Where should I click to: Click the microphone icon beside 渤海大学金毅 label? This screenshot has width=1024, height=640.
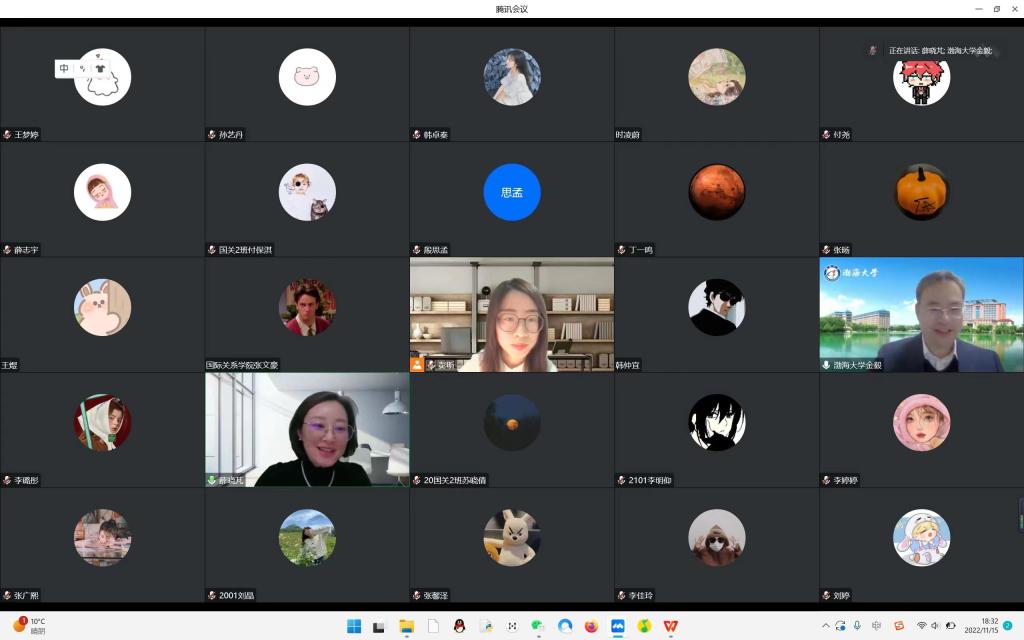tap(826, 365)
